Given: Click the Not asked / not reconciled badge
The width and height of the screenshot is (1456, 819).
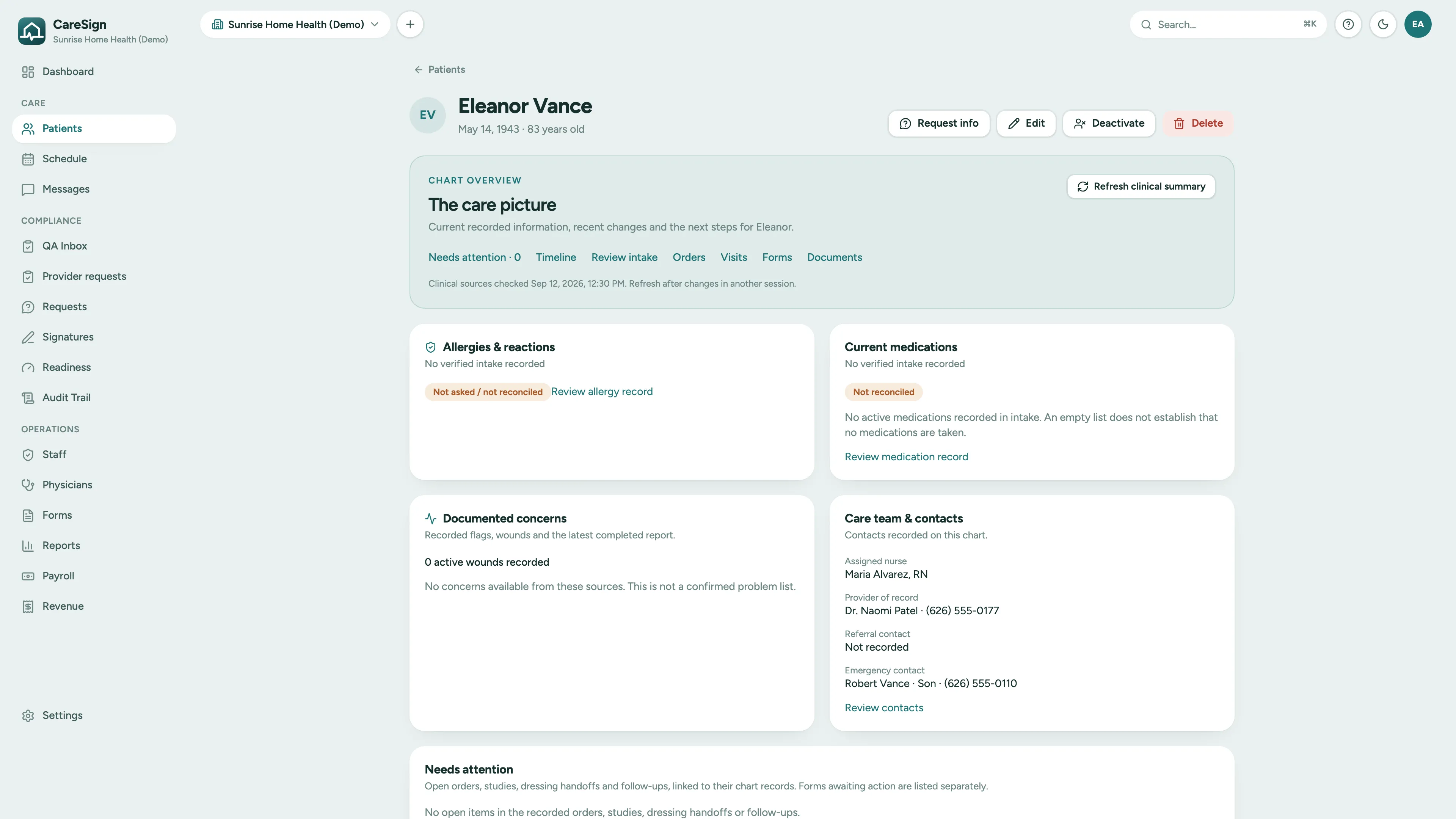Looking at the screenshot, I should click(x=487, y=392).
